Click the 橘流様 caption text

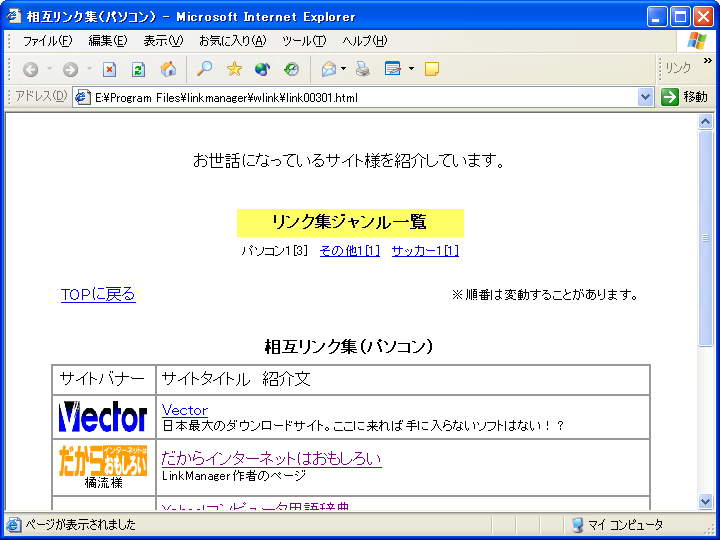[x=103, y=483]
